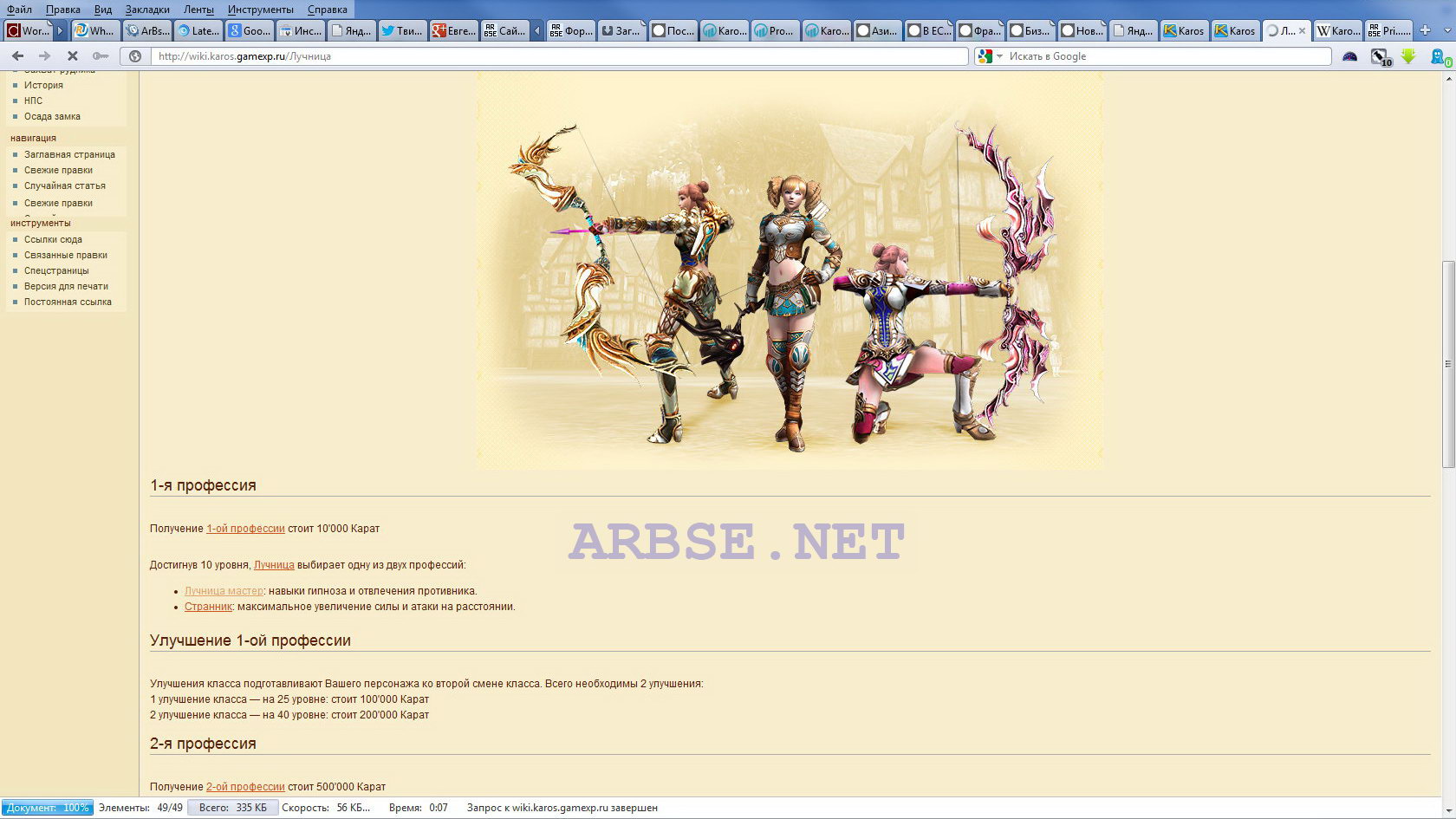Switch to the Ази... tab
This screenshot has width=1456, height=819.
click(877, 30)
